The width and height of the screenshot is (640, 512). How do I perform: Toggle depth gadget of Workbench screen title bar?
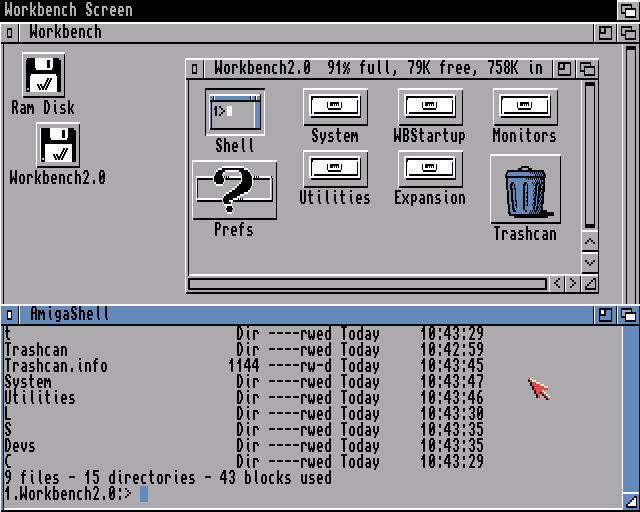pos(627,10)
